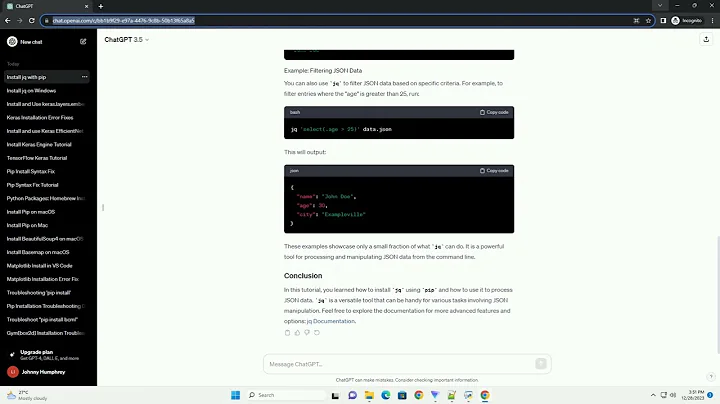Open Microsoft Edge from the taskbar
This screenshot has height=404, width=720.
point(386,395)
